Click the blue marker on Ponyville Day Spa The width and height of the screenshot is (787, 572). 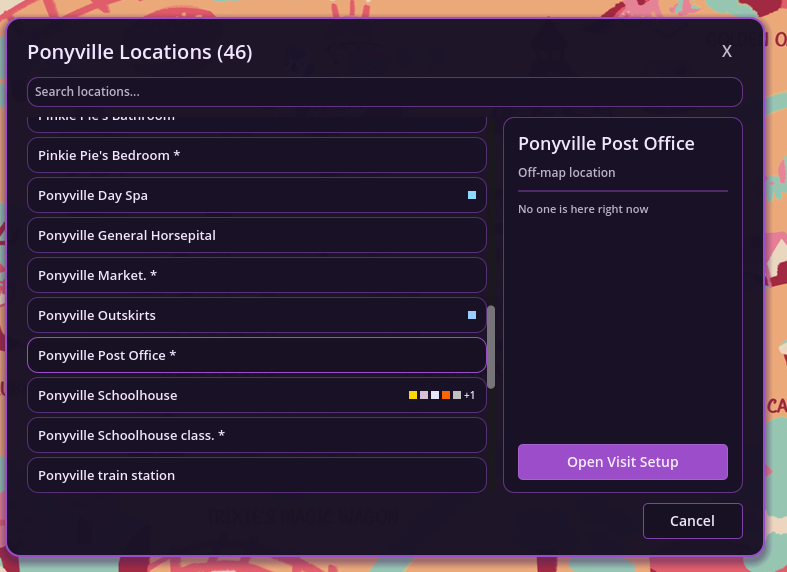click(472, 195)
